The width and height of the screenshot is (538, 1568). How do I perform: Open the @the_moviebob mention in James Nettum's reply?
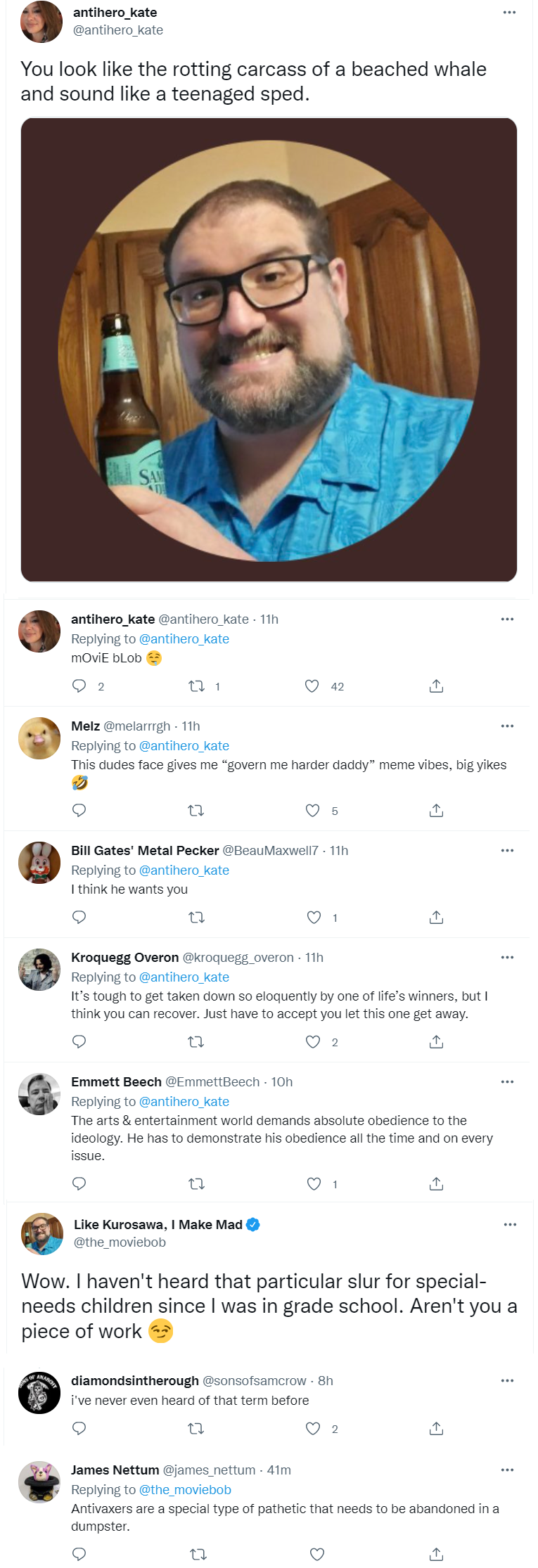185,1490
